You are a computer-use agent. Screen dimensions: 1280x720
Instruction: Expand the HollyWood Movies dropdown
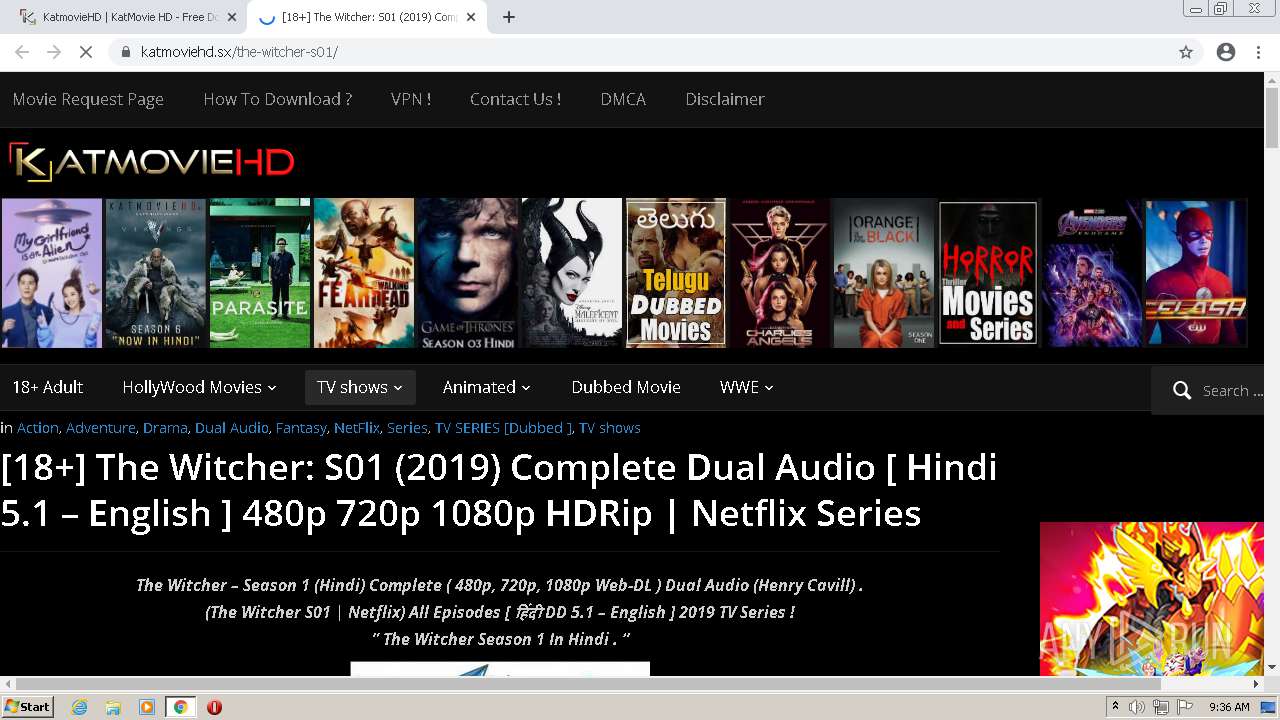tap(199, 387)
